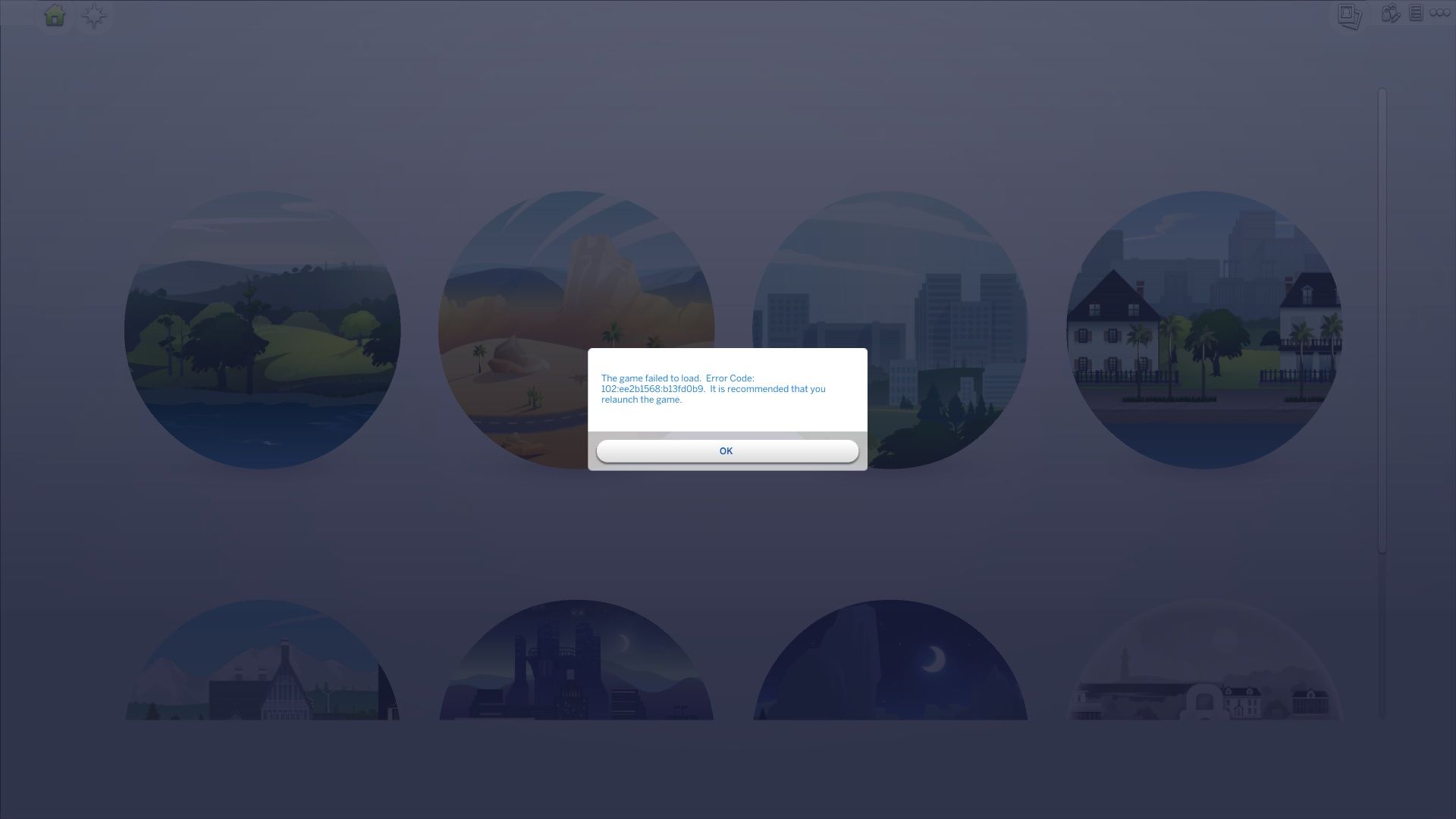Click the error code 102:ee2b1568:b13fd0b9 text

pyautogui.click(x=652, y=389)
